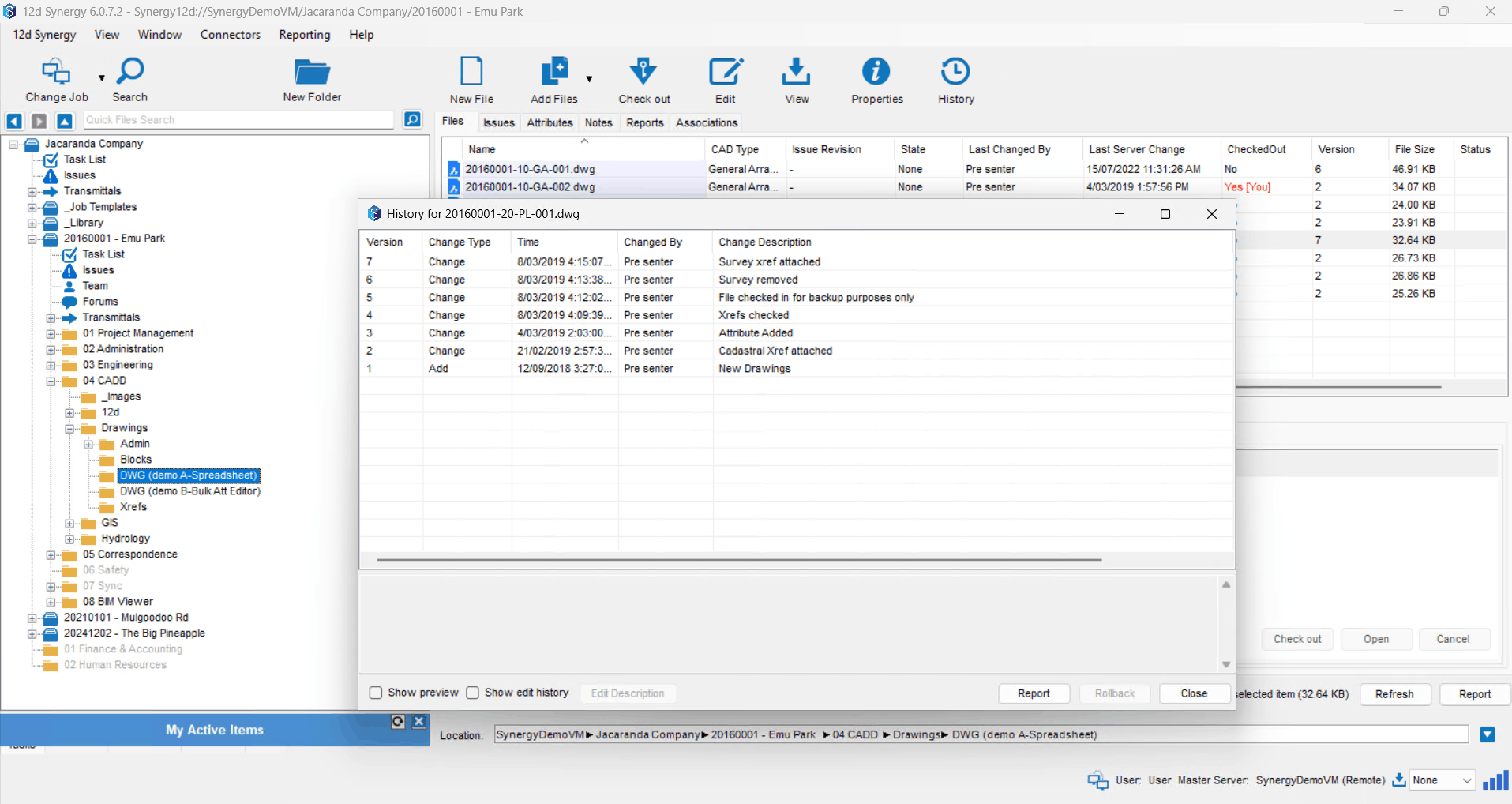The width and height of the screenshot is (1512, 804).
Task: Select the version 7 Survey xref attached row
Action: coord(796,262)
